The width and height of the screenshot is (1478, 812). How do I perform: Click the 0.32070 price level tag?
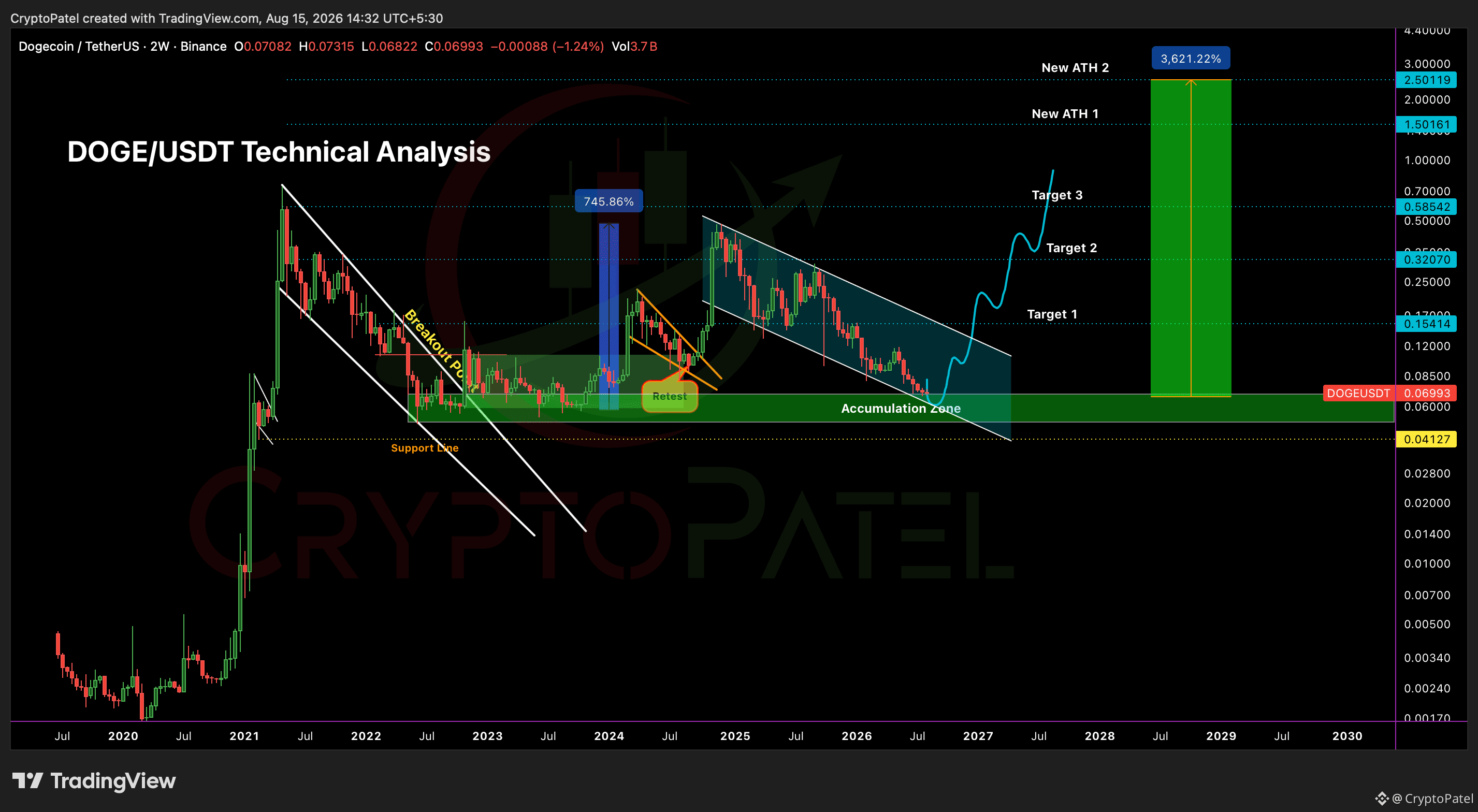(1426, 259)
